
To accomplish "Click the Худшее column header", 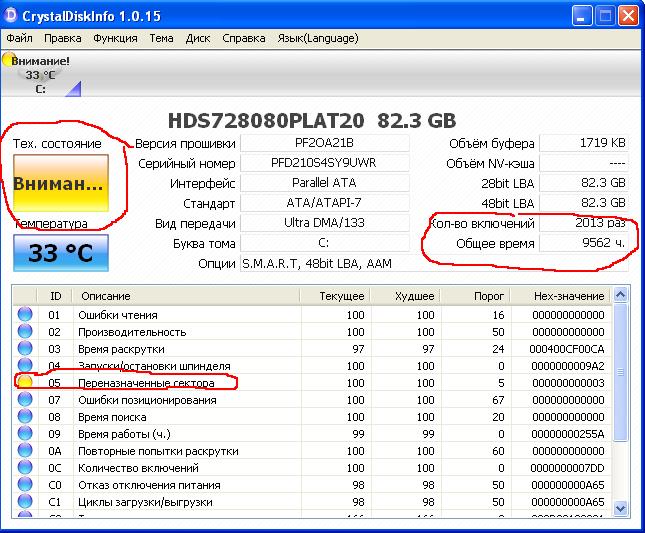I will pyautogui.click(x=406, y=296).
